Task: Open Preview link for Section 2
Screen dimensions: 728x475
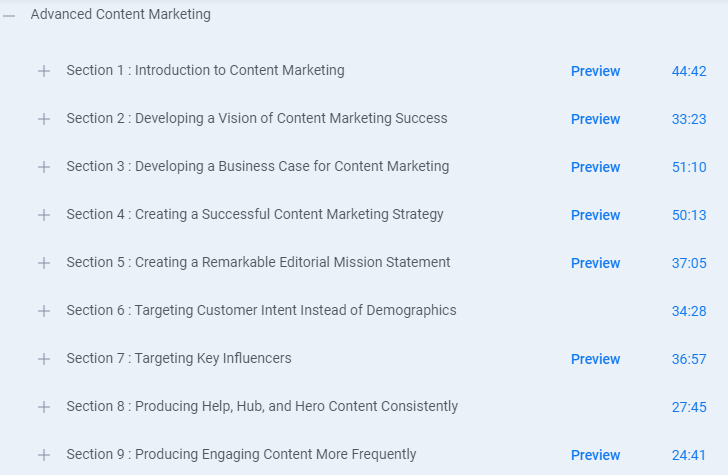Action: [x=595, y=119]
